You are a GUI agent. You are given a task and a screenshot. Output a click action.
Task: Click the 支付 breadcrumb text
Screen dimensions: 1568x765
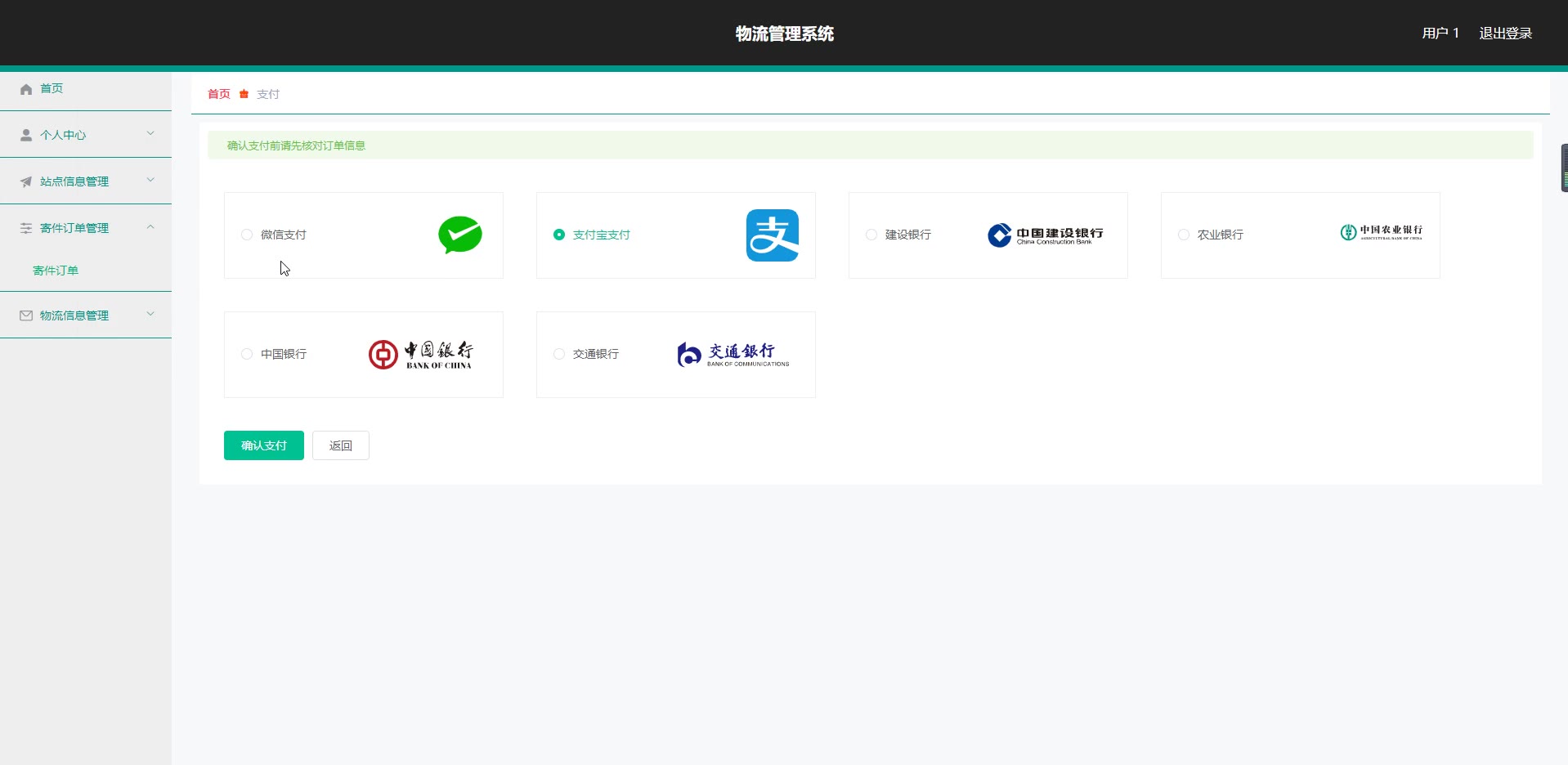click(268, 94)
